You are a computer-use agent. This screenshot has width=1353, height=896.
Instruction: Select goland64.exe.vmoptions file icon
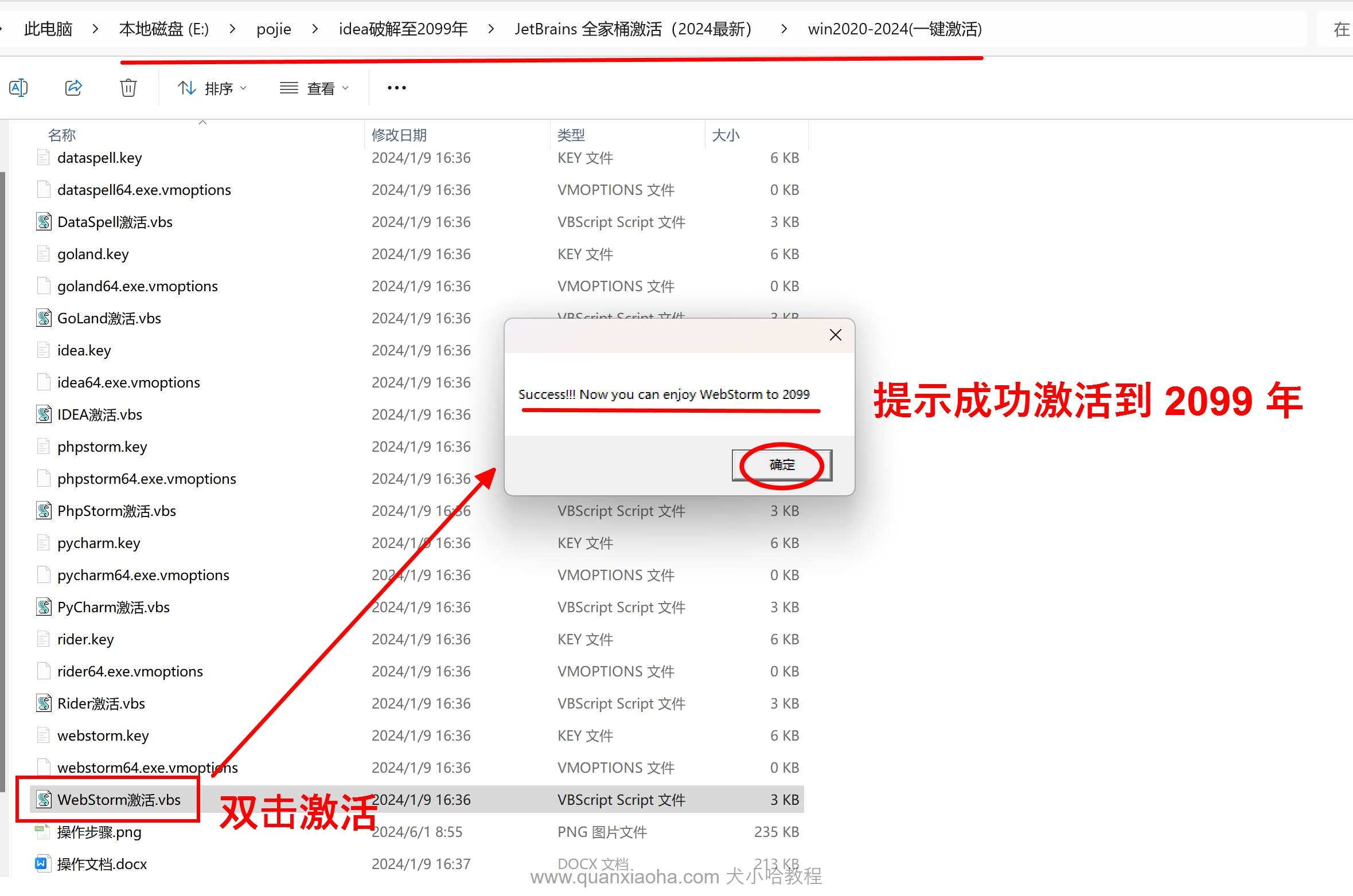[x=44, y=285]
